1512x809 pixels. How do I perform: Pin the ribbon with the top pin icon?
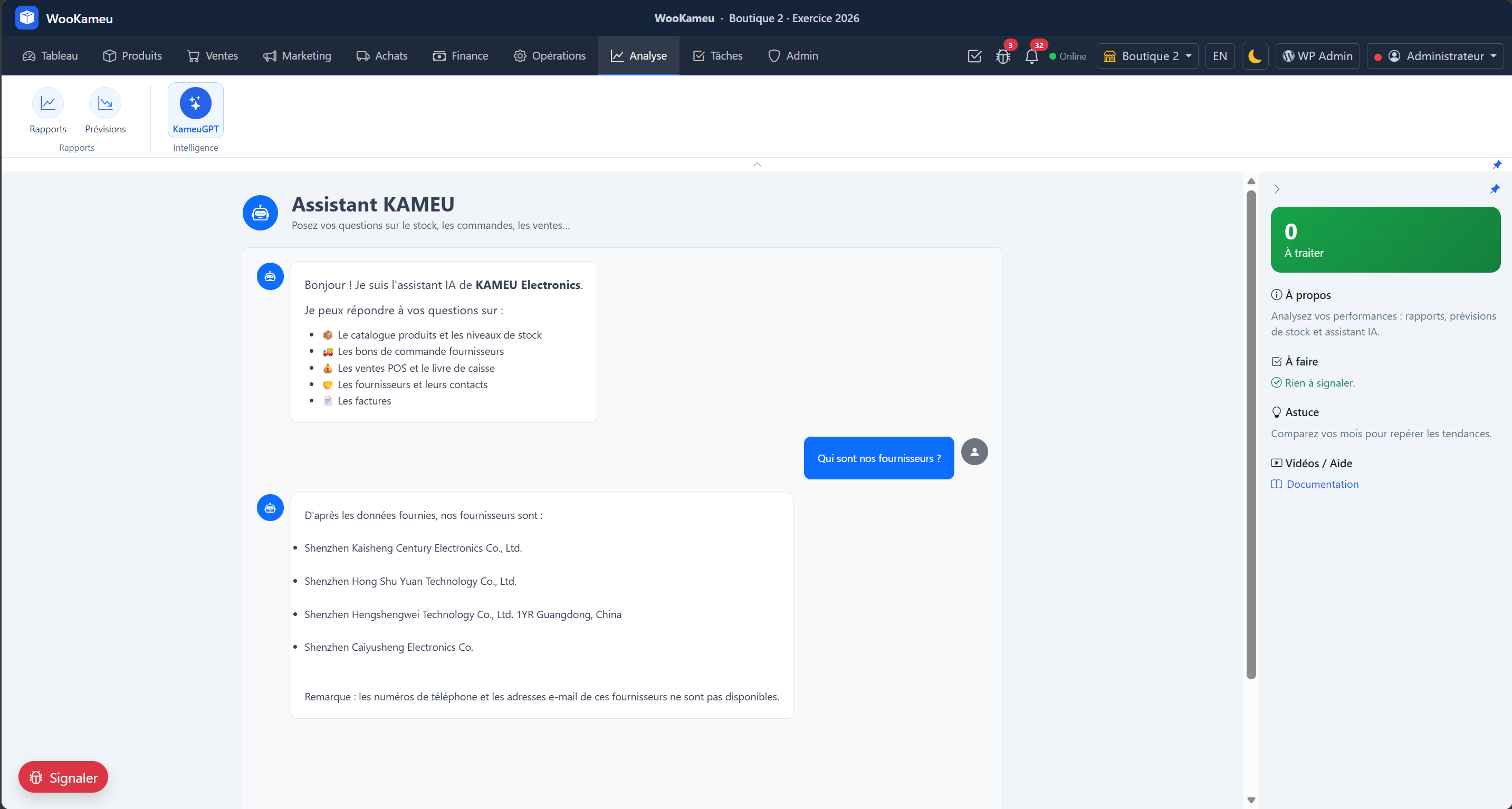pyautogui.click(x=1497, y=165)
